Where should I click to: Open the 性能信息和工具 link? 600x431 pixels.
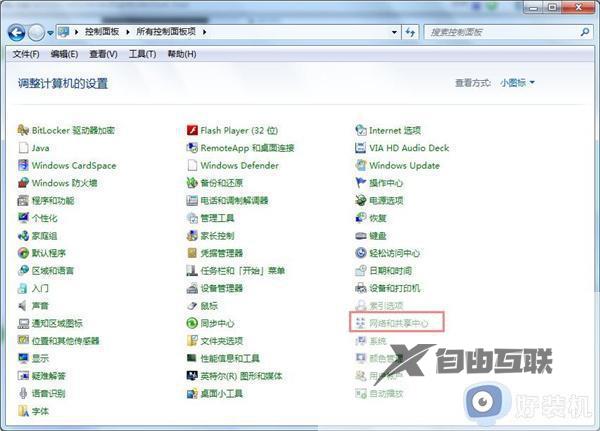[x=230, y=358]
